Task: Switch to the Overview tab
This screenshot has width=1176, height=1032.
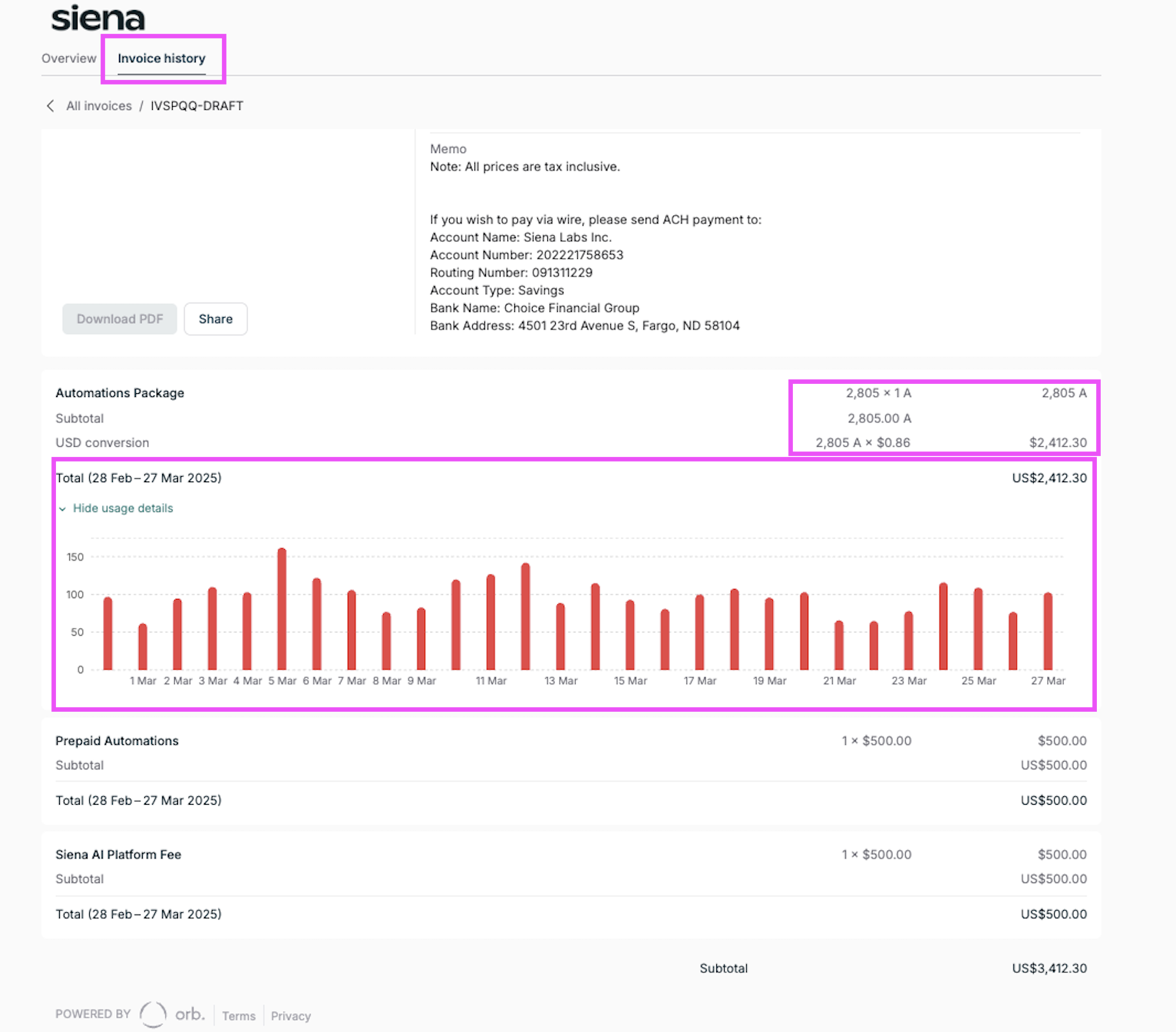Action: coord(69,58)
